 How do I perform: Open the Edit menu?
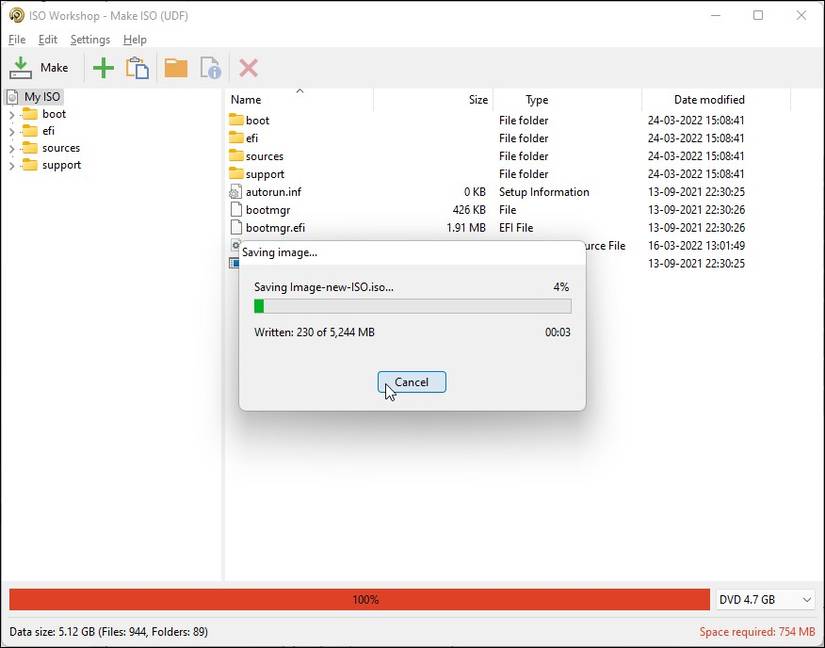tap(46, 39)
